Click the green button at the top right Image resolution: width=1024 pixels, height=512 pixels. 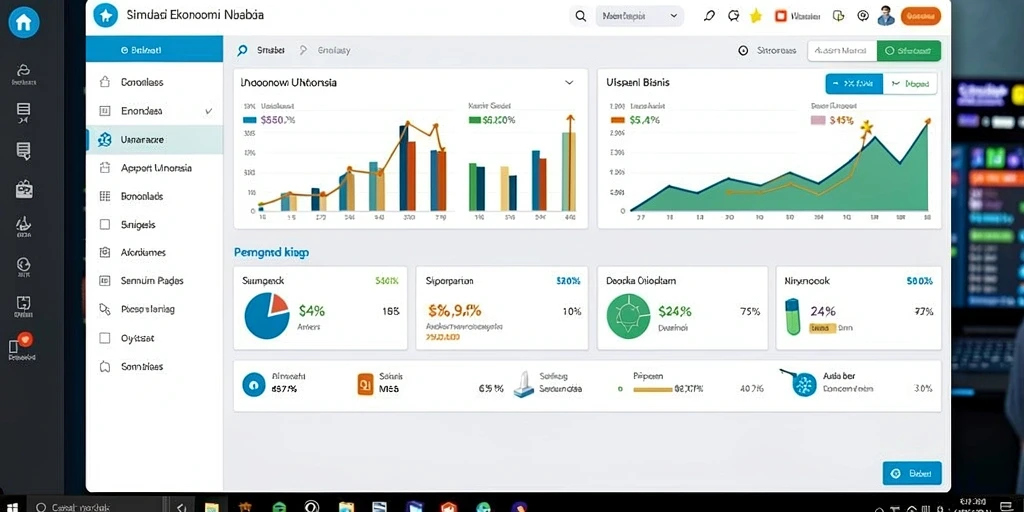tap(908, 50)
